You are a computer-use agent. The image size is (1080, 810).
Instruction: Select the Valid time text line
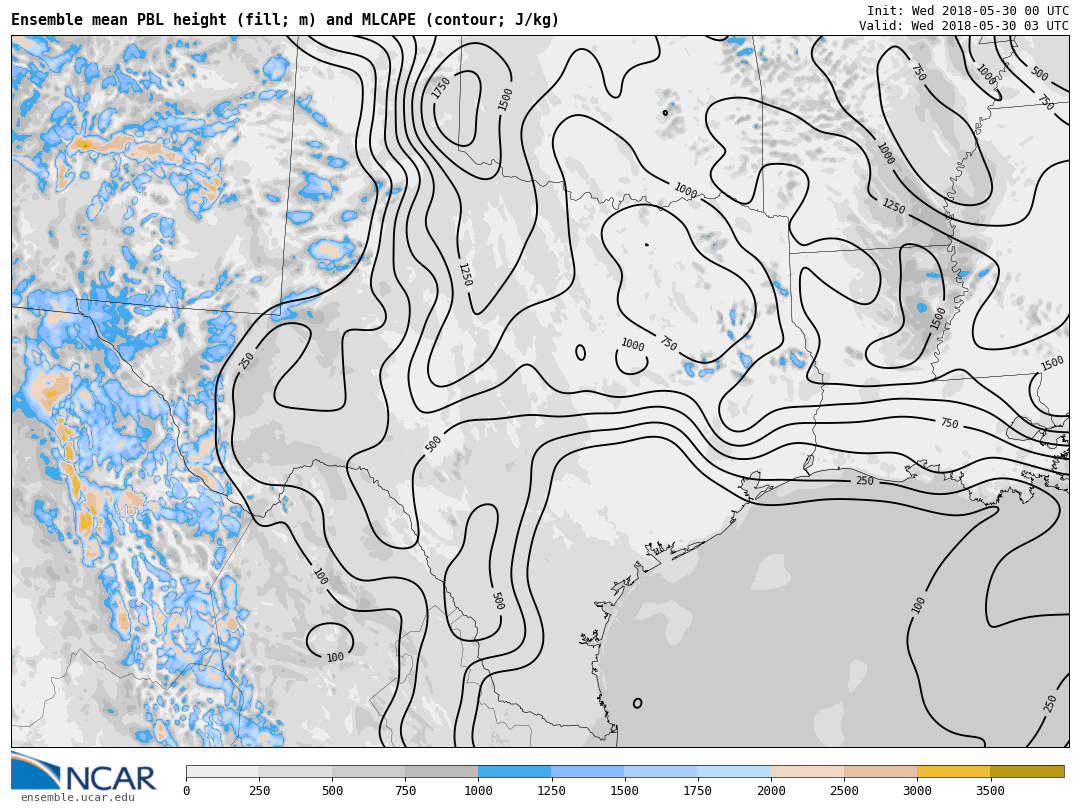(963, 26)
